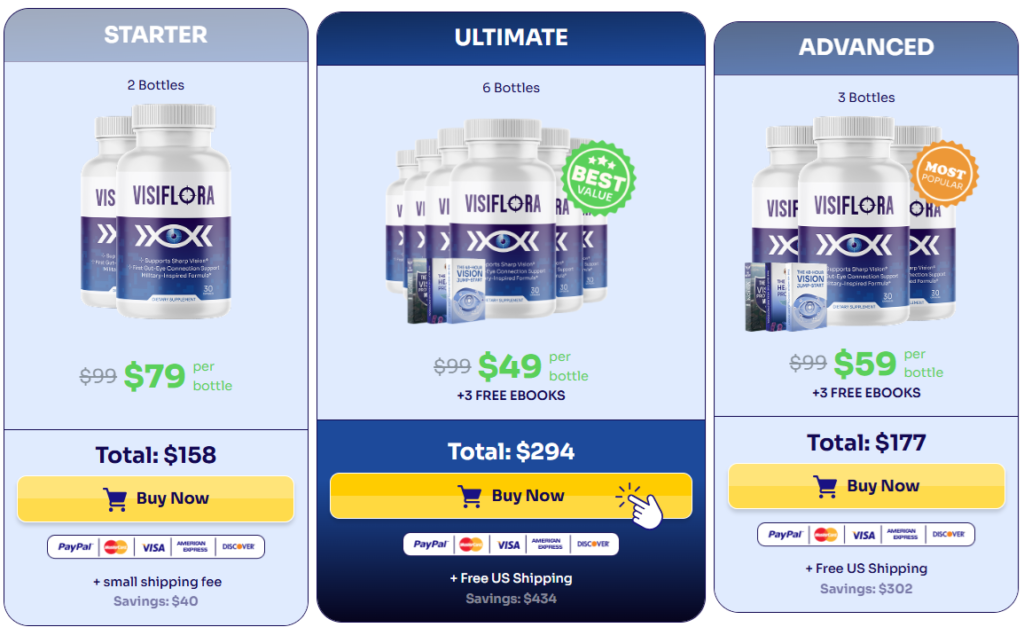
Task: Click the cart icon in Ultimate button
Action: [470, 497]
